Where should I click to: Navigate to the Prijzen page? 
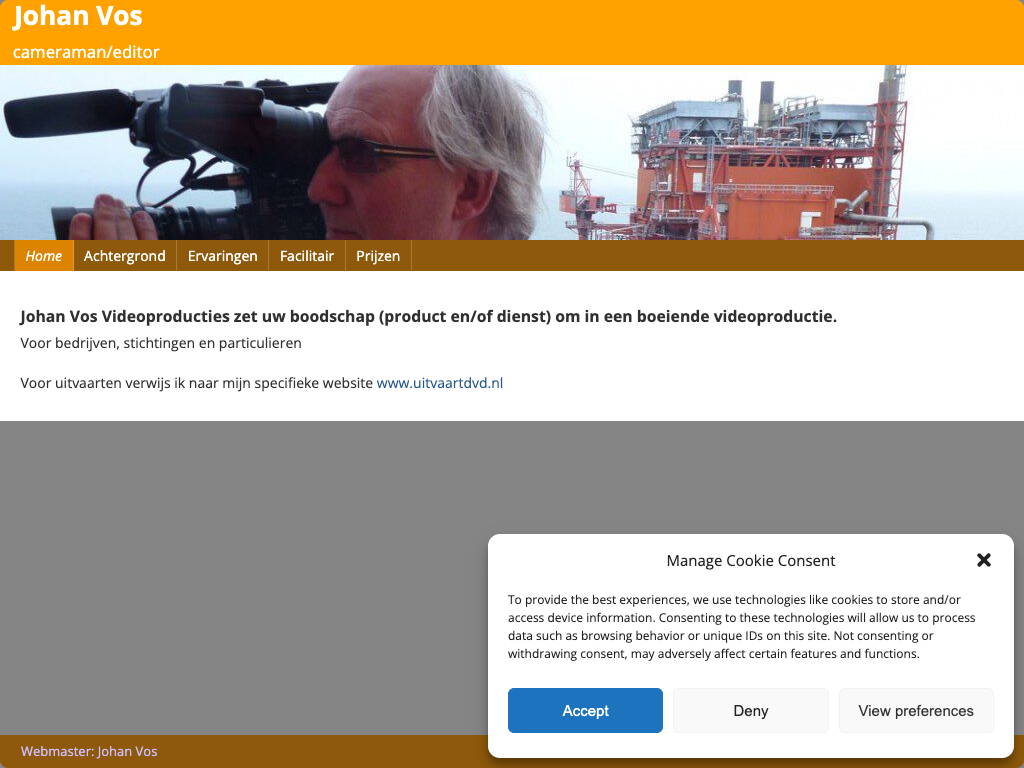pos(378,256)
